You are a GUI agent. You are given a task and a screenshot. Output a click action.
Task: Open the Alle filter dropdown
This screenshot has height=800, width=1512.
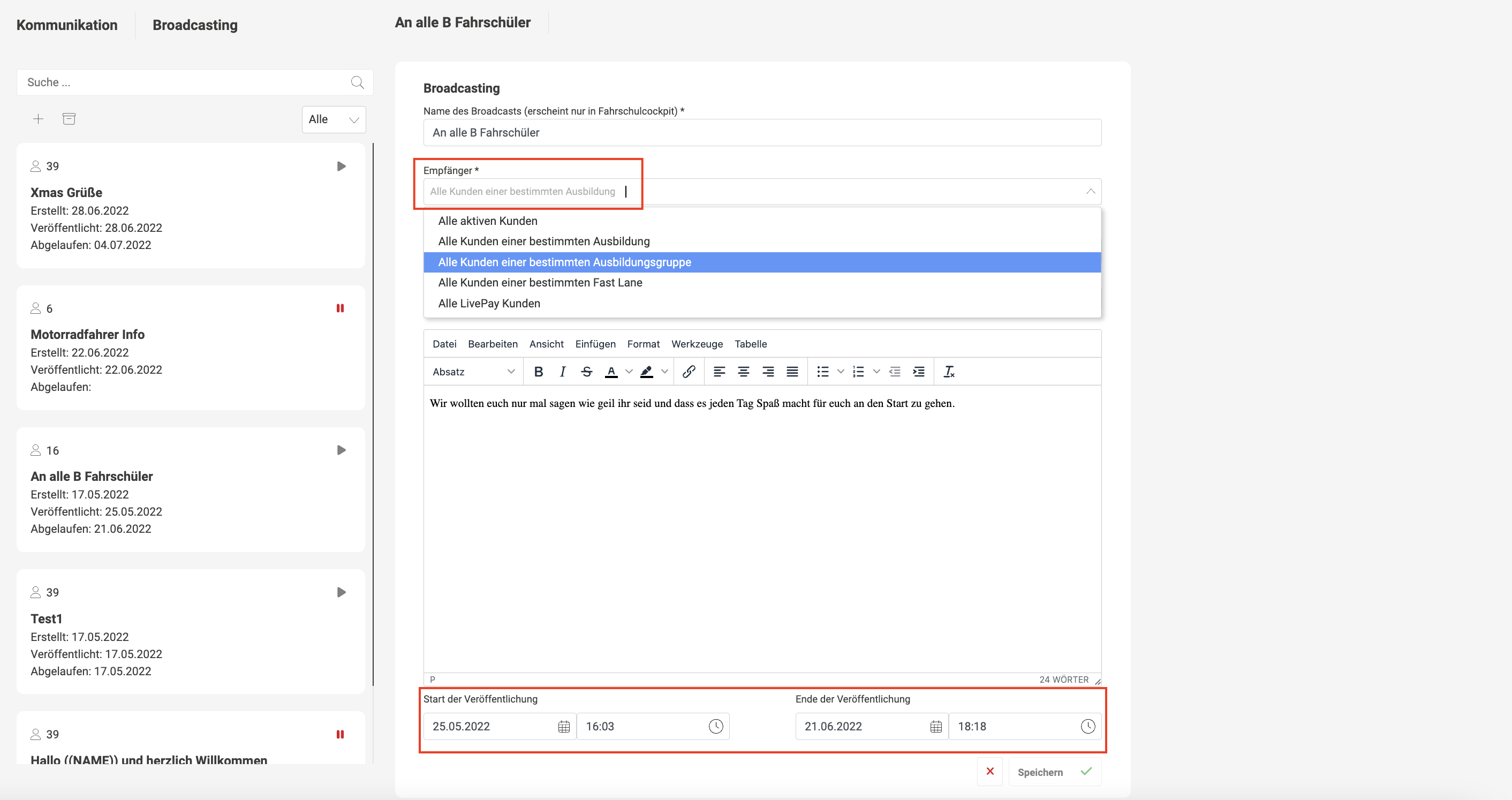tap(334, 120)
